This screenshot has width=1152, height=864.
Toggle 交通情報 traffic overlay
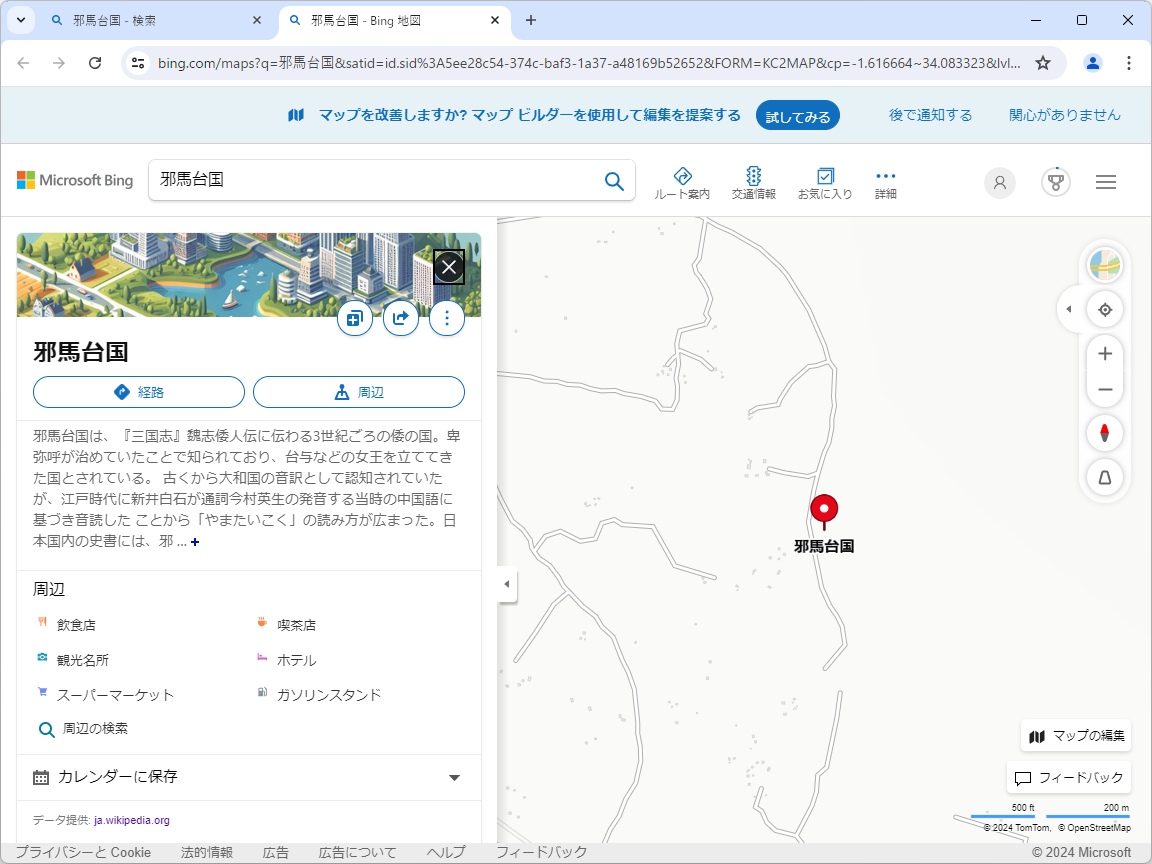[x=753, y=181]
